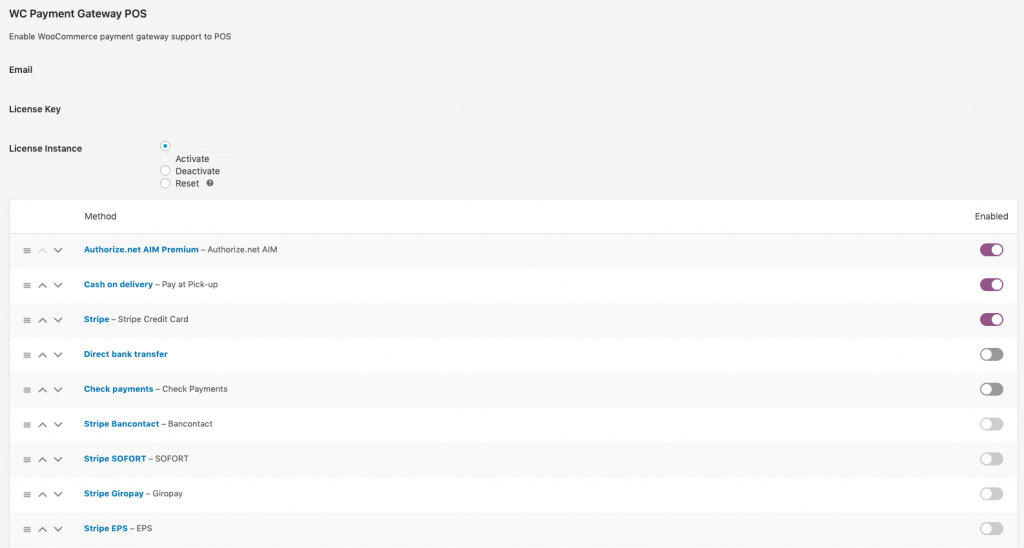
Task: Open the Stripe payment method link
Action: 96,319
